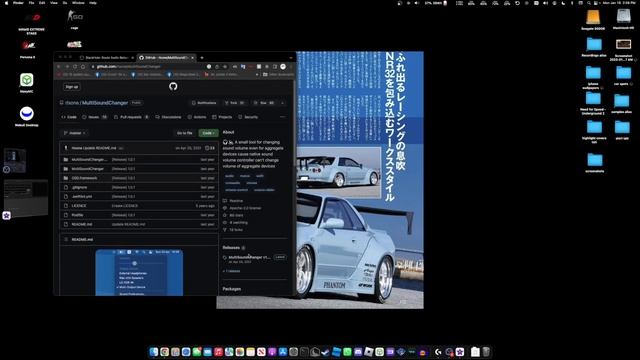Open the Window menu in menu bar
The width and height of the screenshot is (640, 360).
click(x=78, y=3)
